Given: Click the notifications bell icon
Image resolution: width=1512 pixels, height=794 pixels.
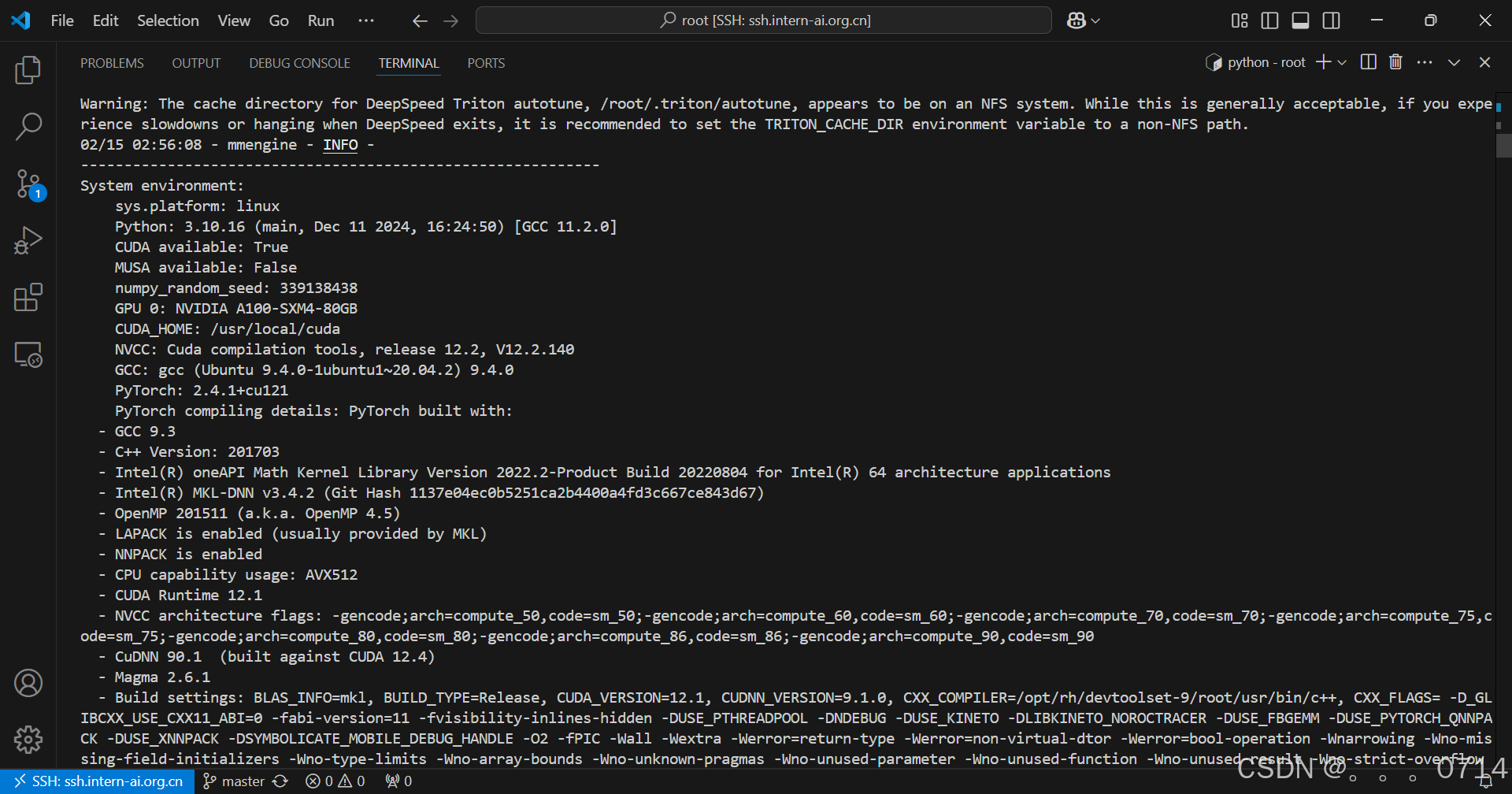Looking at the screenshot, I should coord(1485,781).
